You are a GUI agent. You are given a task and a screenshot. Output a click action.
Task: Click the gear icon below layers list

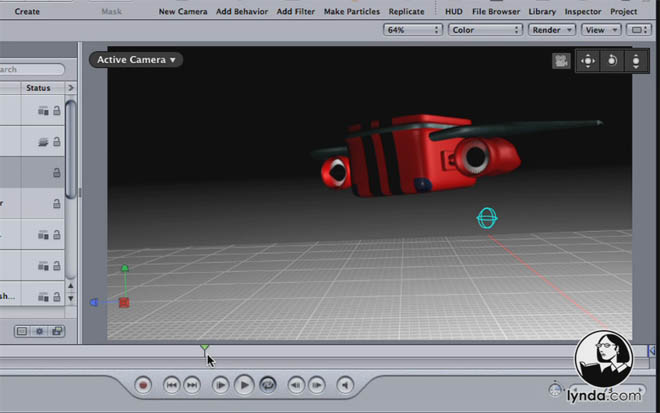click(39, 331)
